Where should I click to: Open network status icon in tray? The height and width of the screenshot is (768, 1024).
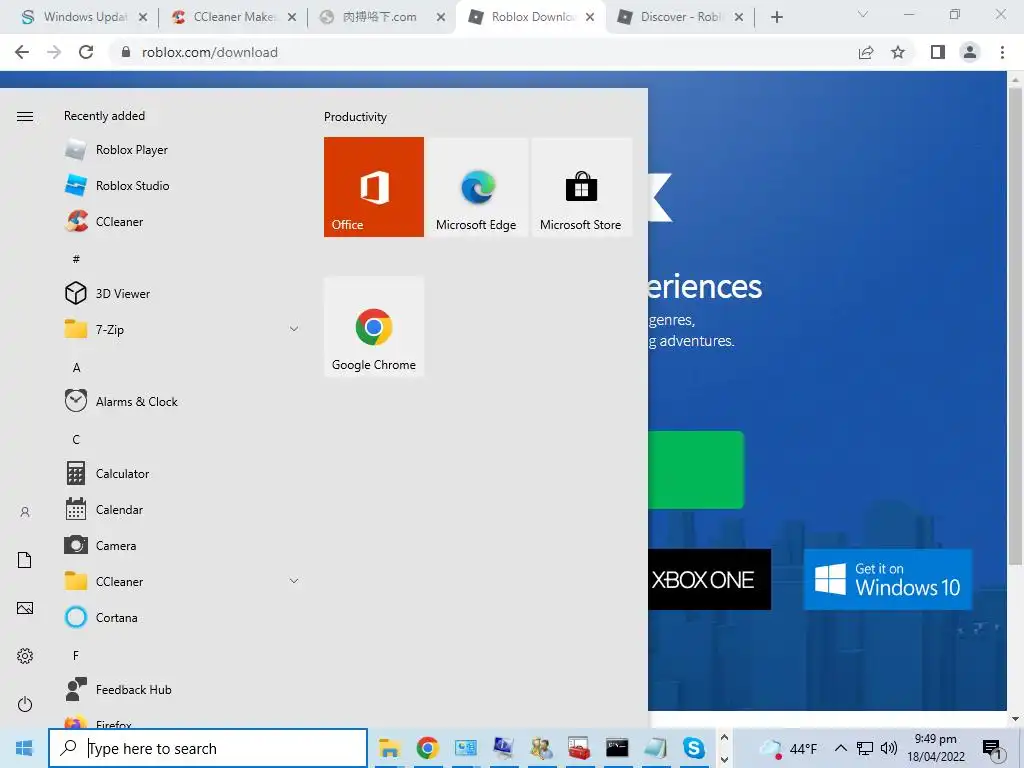[865, 748]
